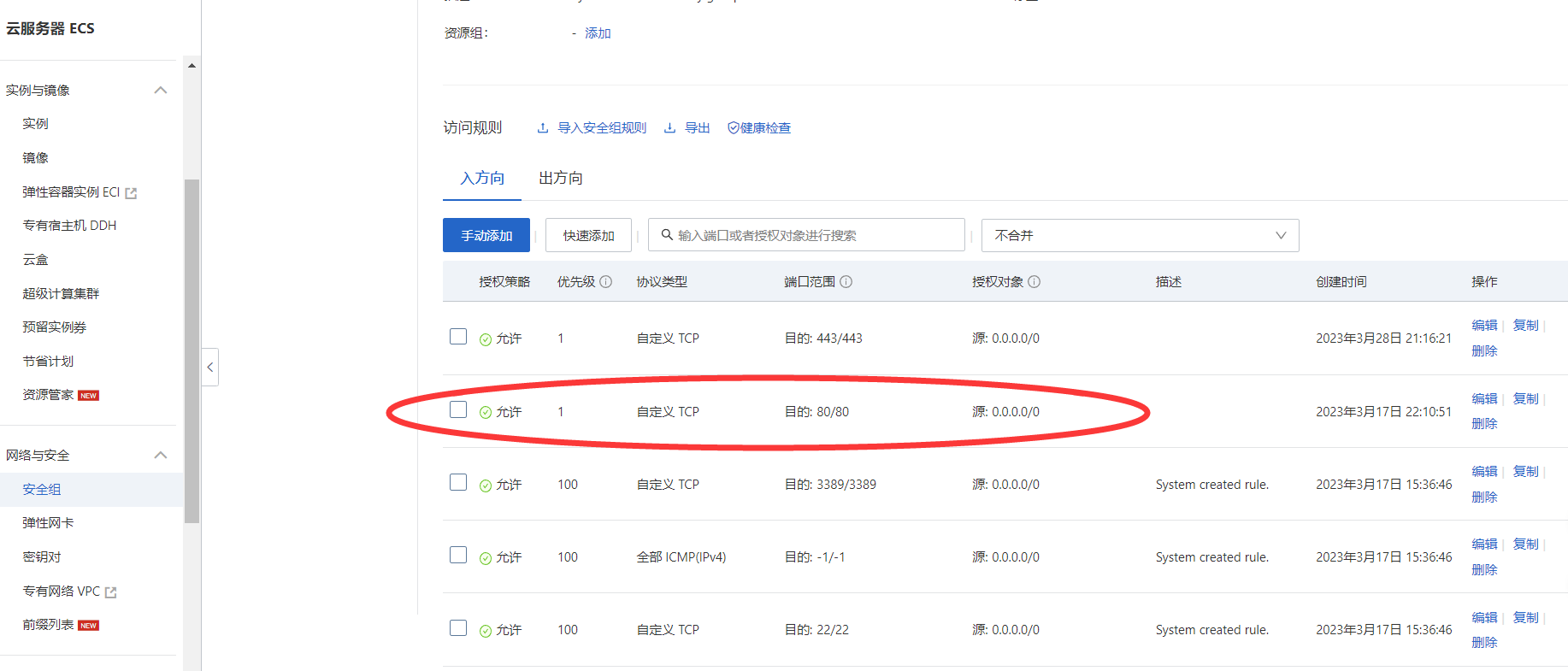The height and width of the screenshot is (671, 1568).
Task: Select checkbox for port 443/443 rule
Action: coord(458,337)
